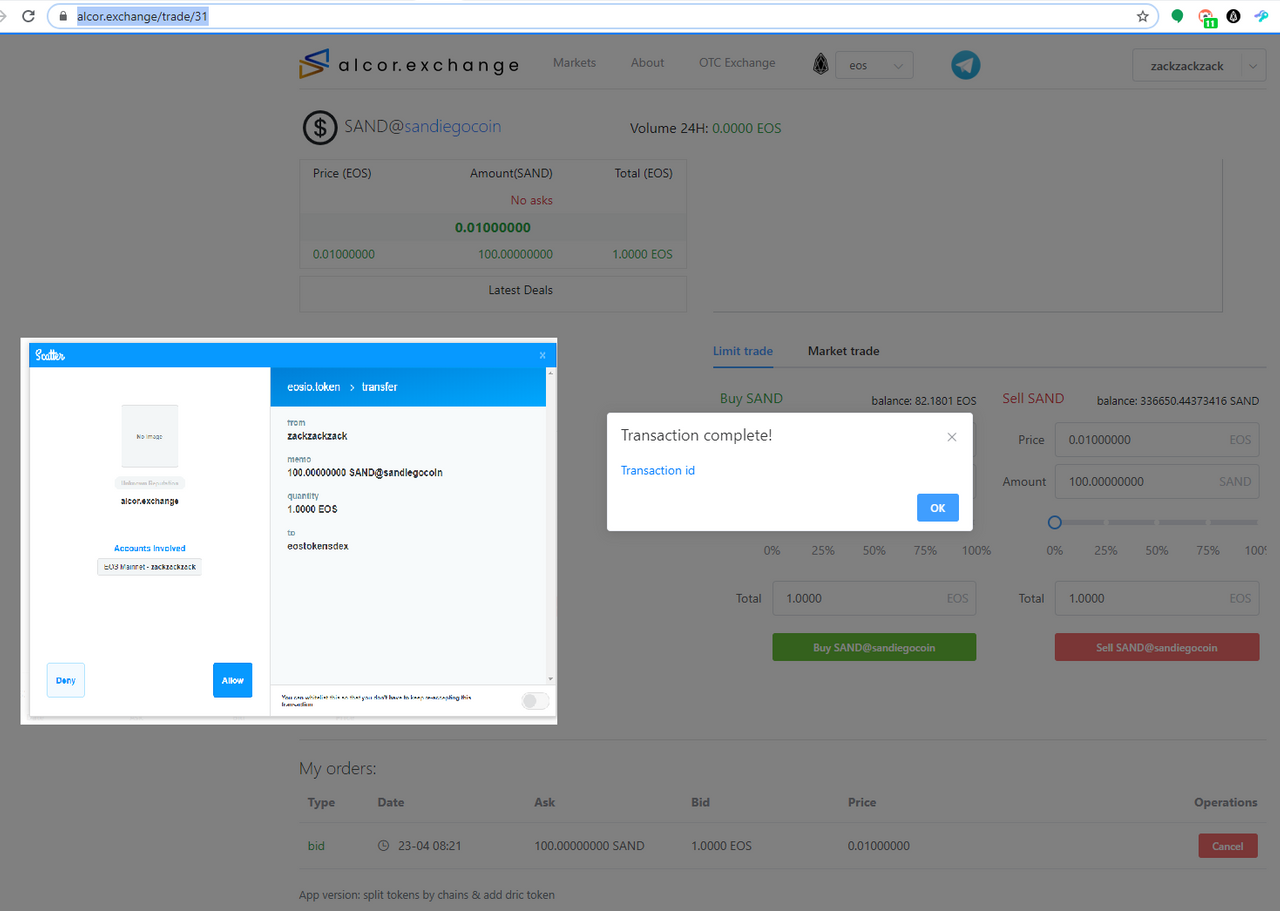Screen dimensions: 1280x911
Task: Click 25% under sell slider
Action: click(x=1105, y=551)
